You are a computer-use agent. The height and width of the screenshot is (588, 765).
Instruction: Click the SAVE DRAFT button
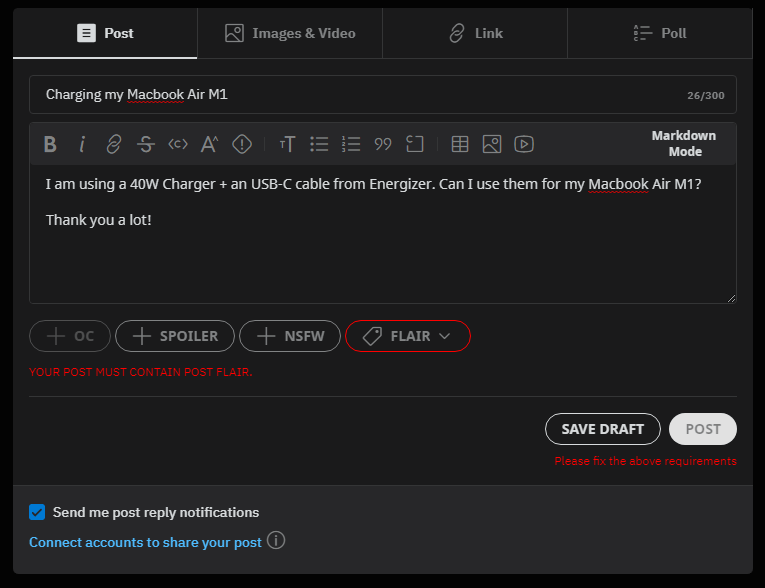(603, 429)
